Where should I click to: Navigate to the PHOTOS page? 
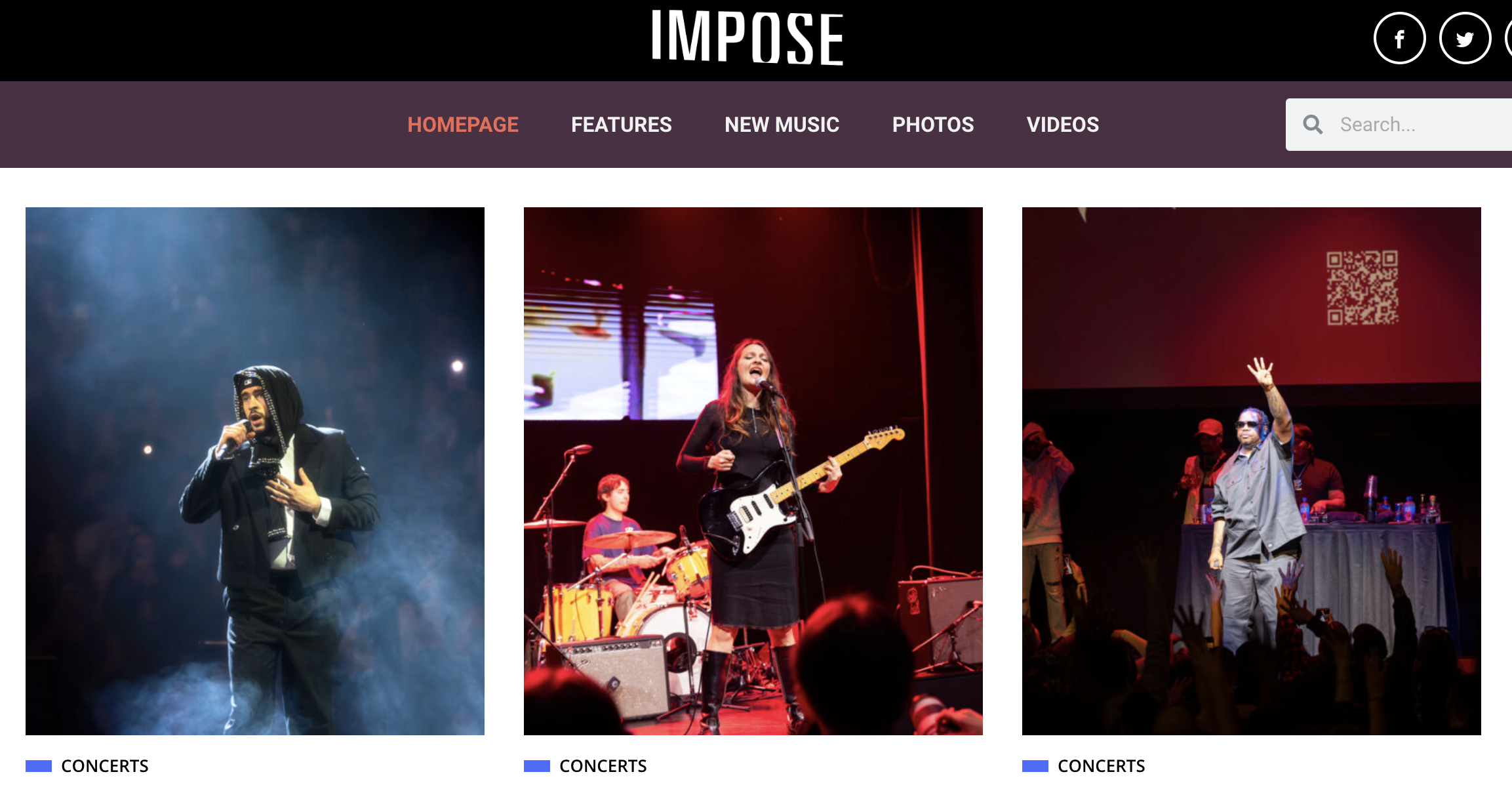[933, 125]
